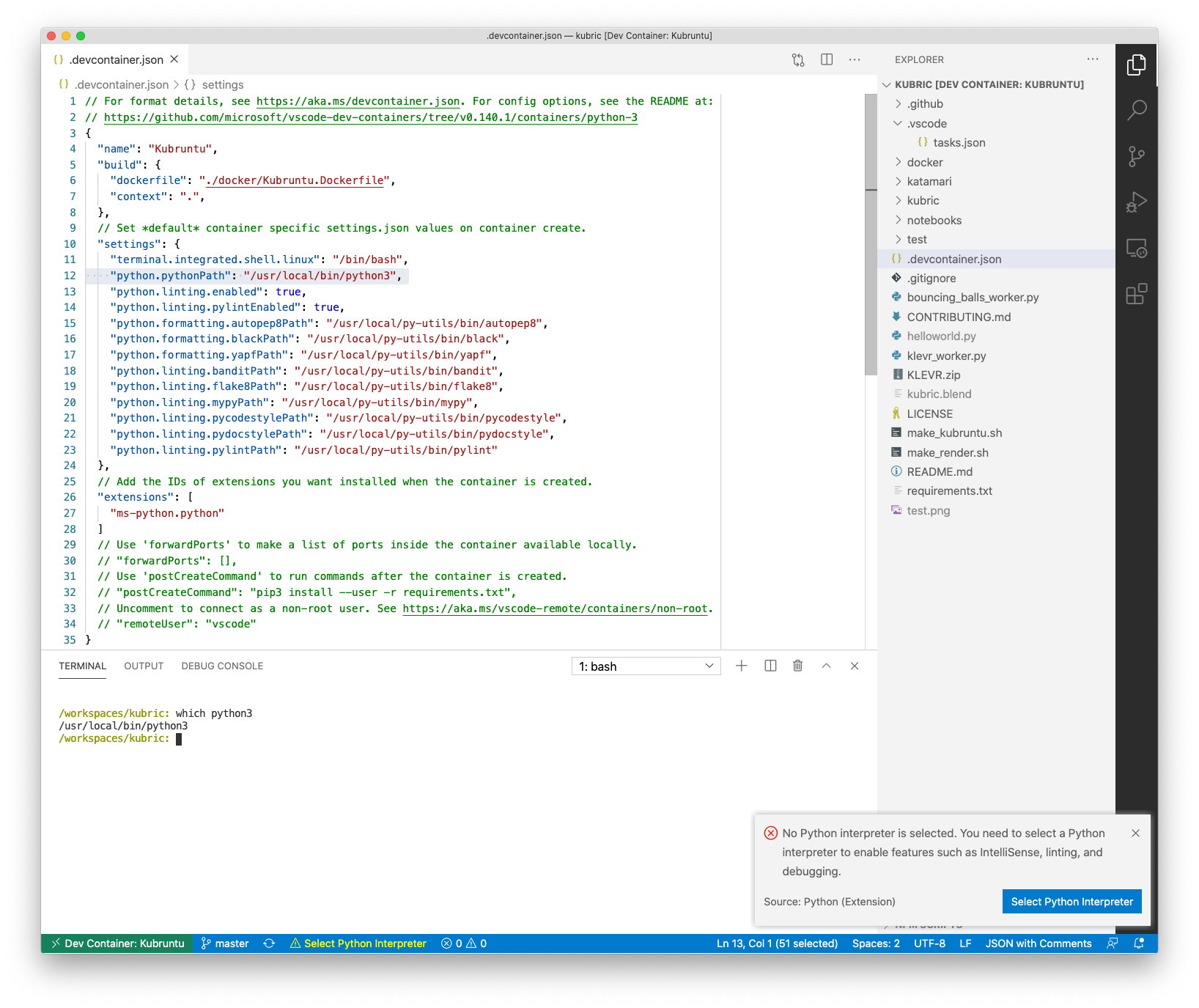Toggle maximized terminal panel with the chevron
The width and height of the screenshot is (1199, 1008).
click(x=826, y=666)
